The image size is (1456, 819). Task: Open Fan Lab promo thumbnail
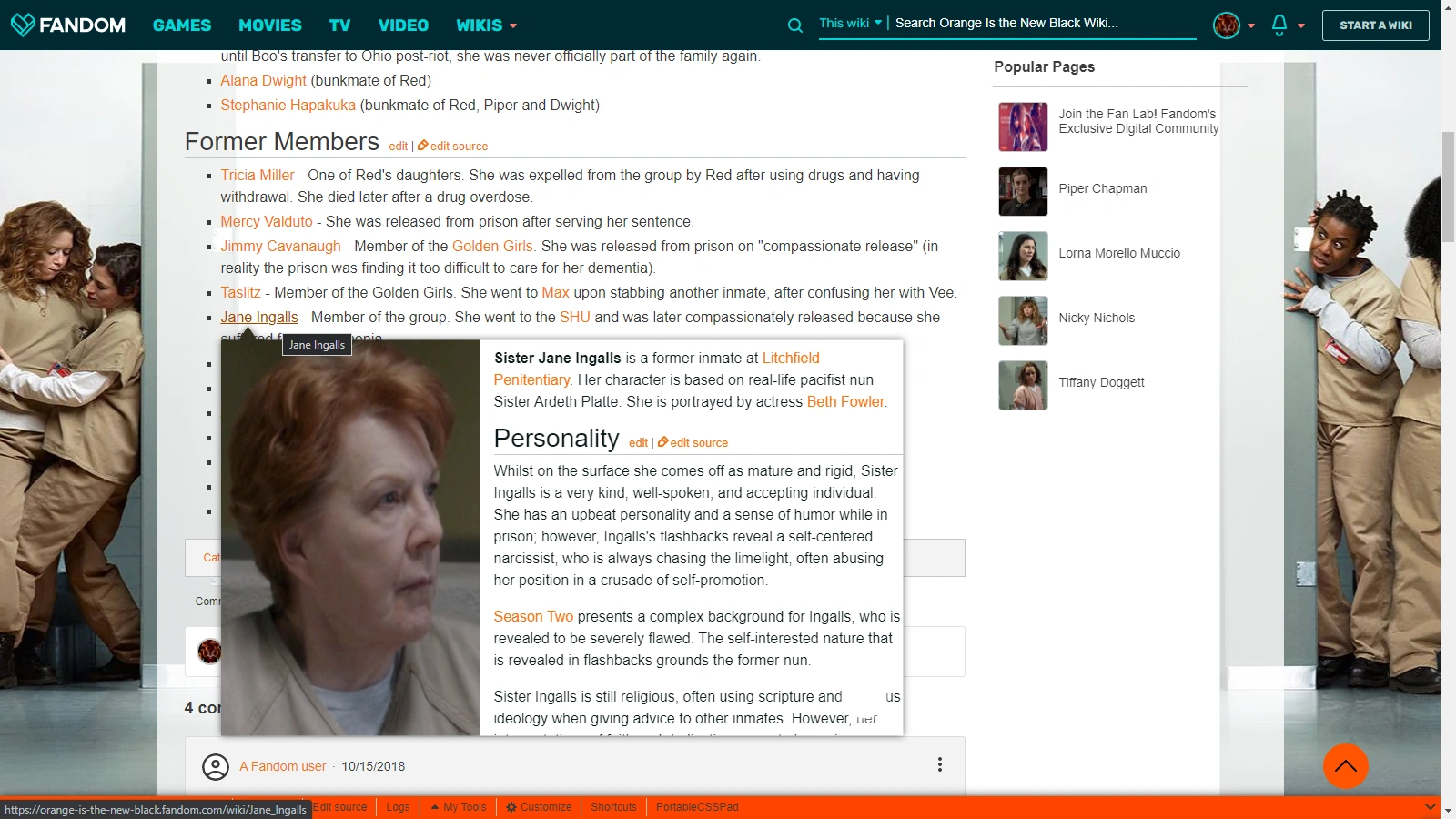point(1023,126)
